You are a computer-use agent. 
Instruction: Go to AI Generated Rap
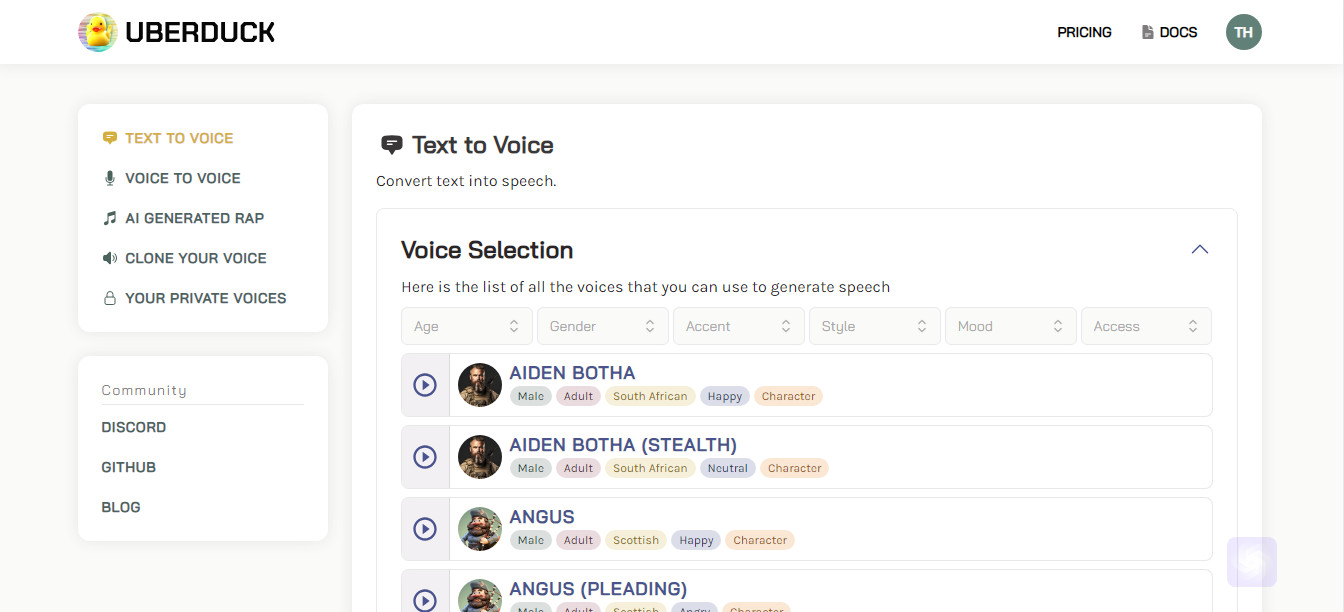point(195,218)
